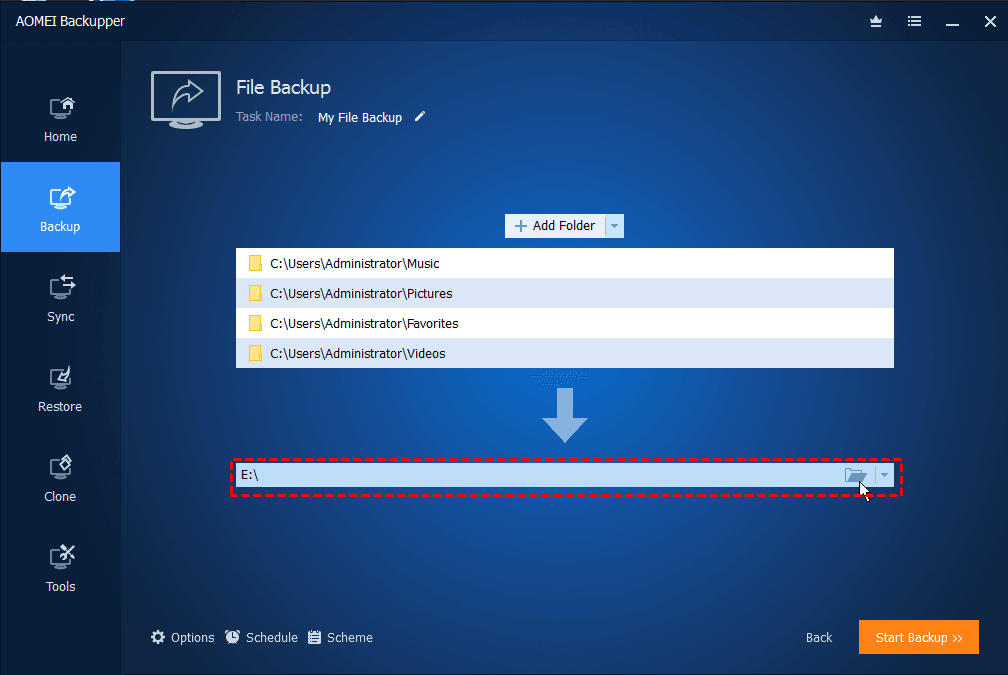Open the Home section in sidebar

pos(60,119)
